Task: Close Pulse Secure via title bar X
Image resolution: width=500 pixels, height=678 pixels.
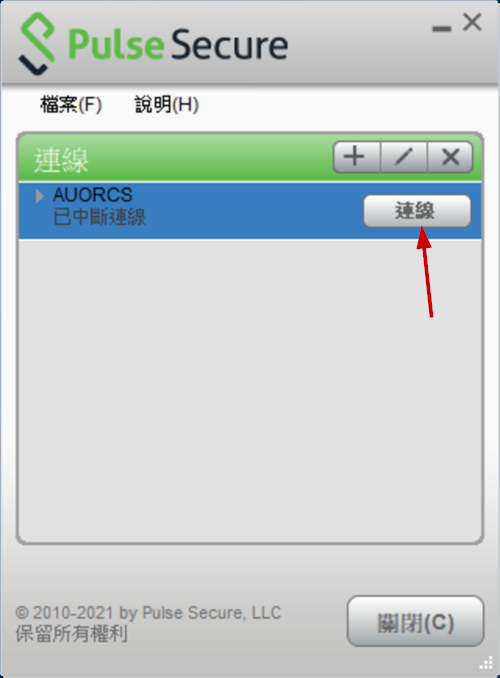Action: [x=472, y=22]
